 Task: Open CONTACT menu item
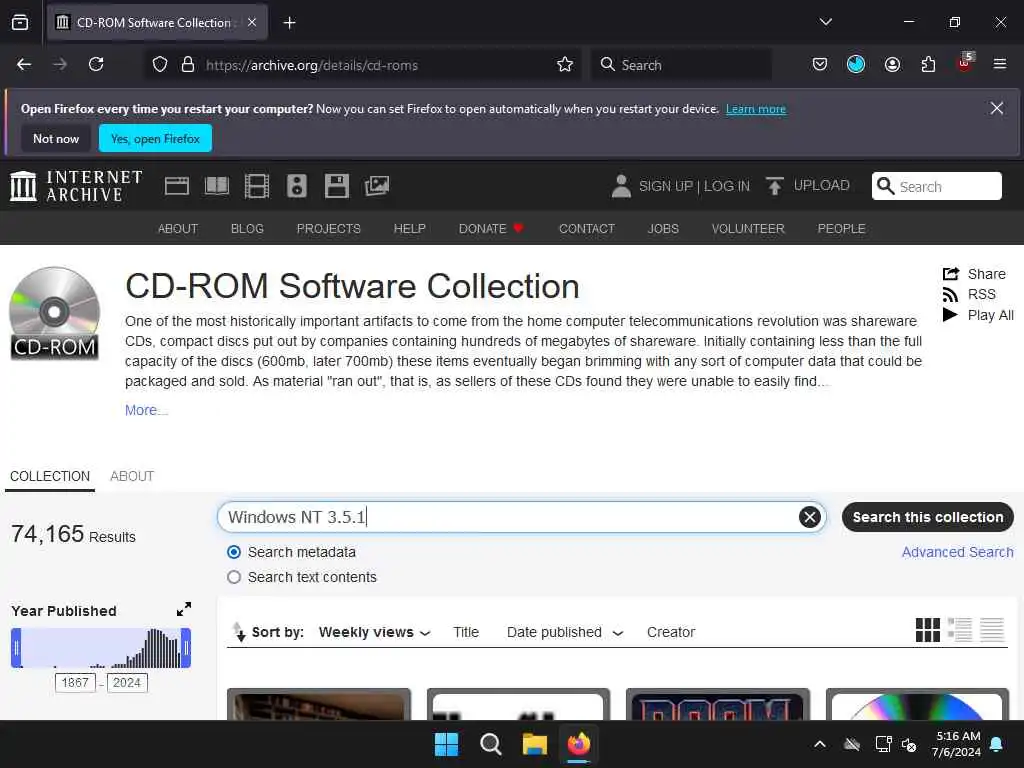[586, 229]
